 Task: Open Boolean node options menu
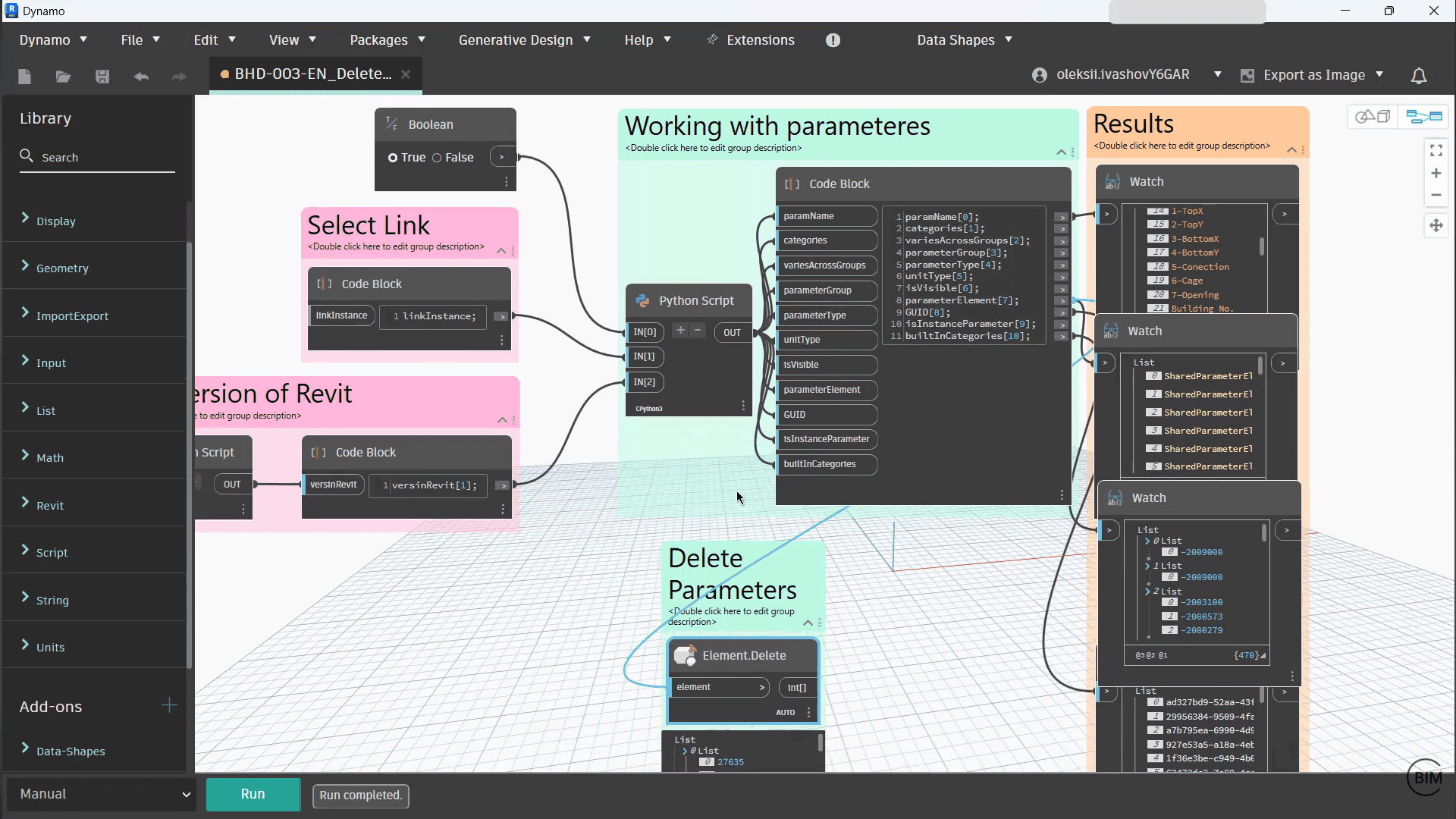(x=507, y=182)
